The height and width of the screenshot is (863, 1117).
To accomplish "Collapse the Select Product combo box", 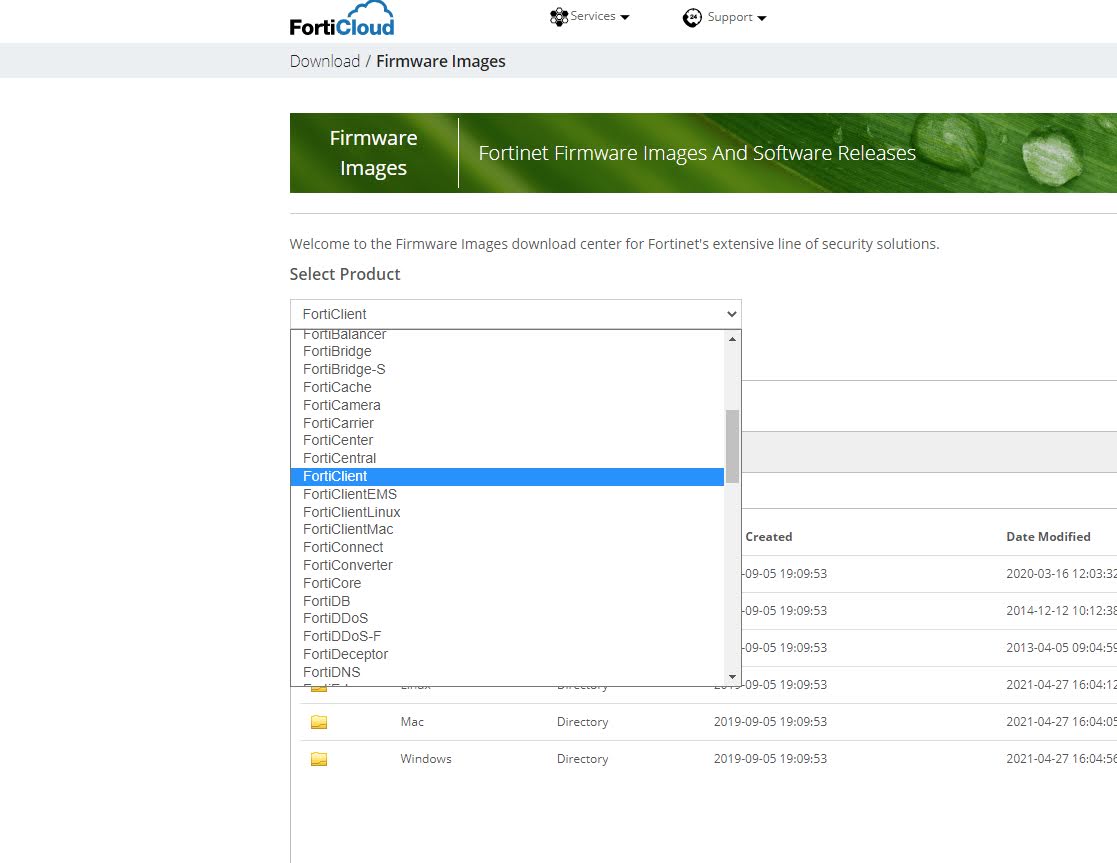I will pos(516,314).
